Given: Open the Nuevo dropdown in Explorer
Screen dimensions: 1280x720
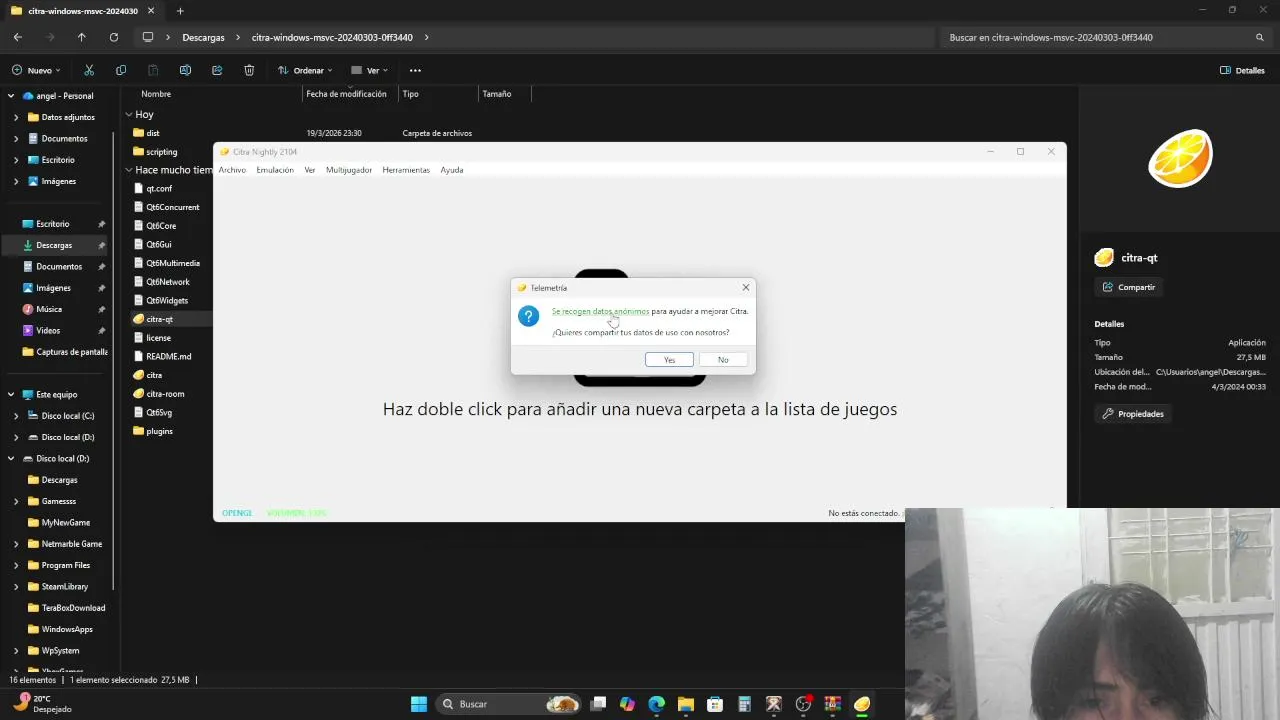Looking at the screenshot, I should pos(36,70).
